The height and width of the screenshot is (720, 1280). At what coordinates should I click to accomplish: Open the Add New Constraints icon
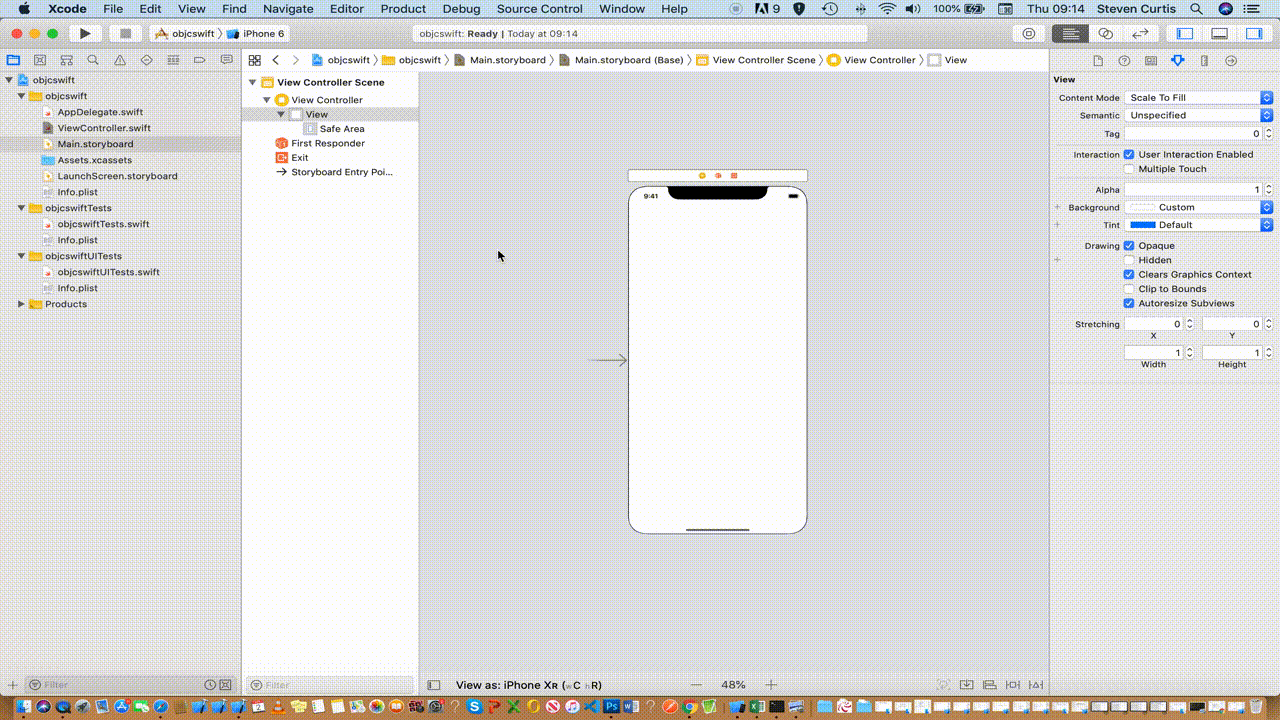(1013, 685)
